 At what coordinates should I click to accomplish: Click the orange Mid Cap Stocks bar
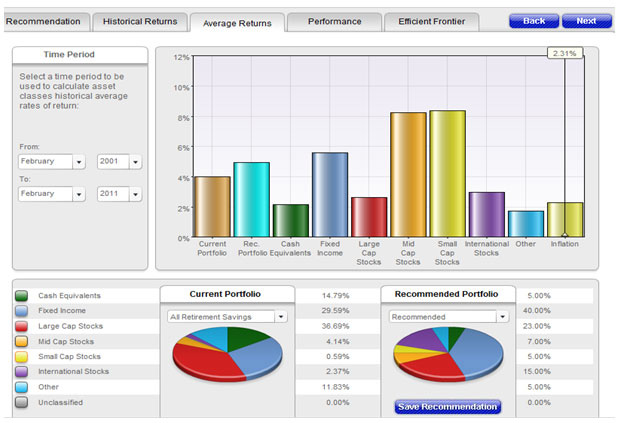tap(408, 175)
